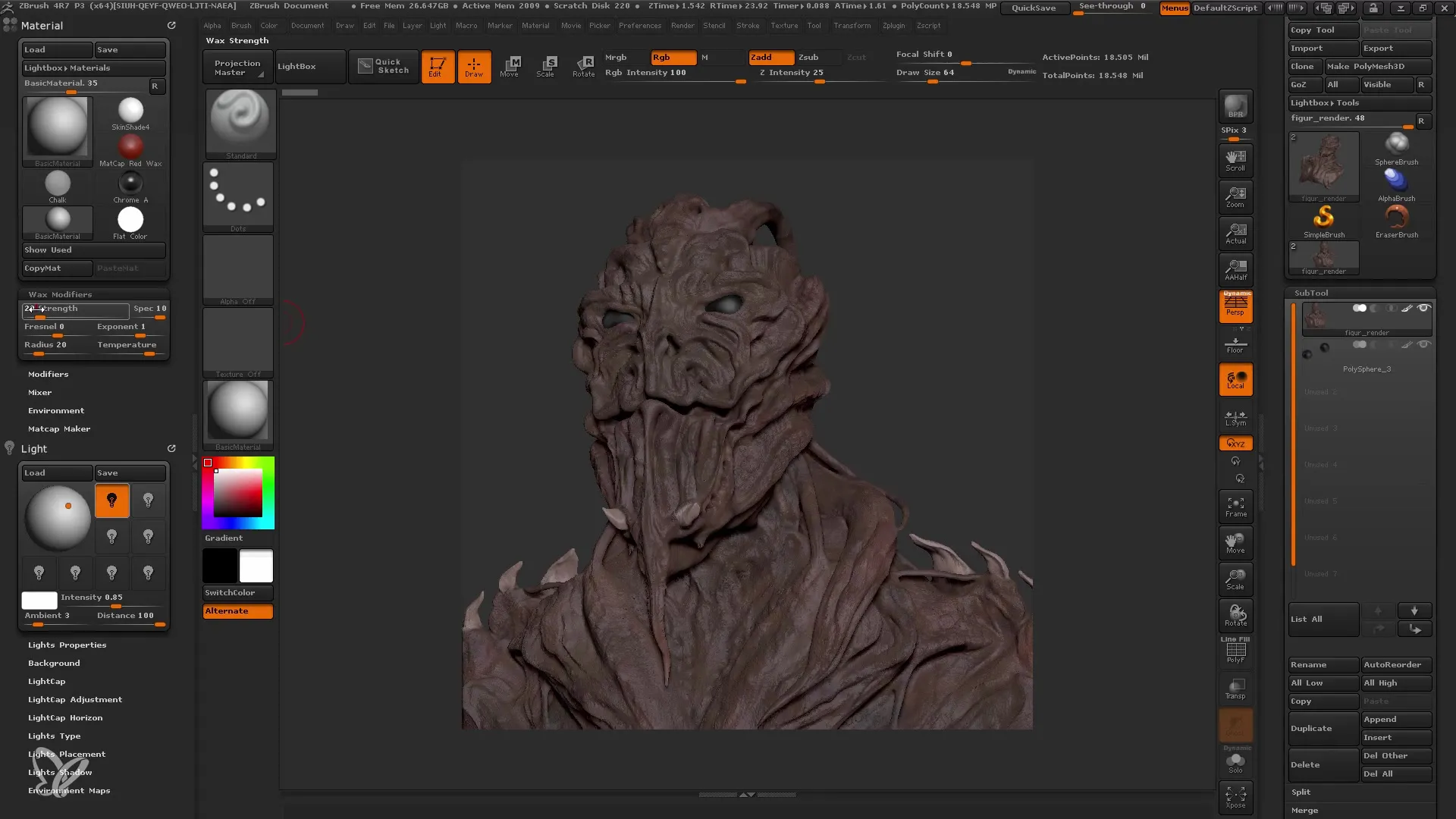Viewport: 1456px width, 819px height.
Task: Click the Zadd blend mode button
Action: click(x=764, y=57)
